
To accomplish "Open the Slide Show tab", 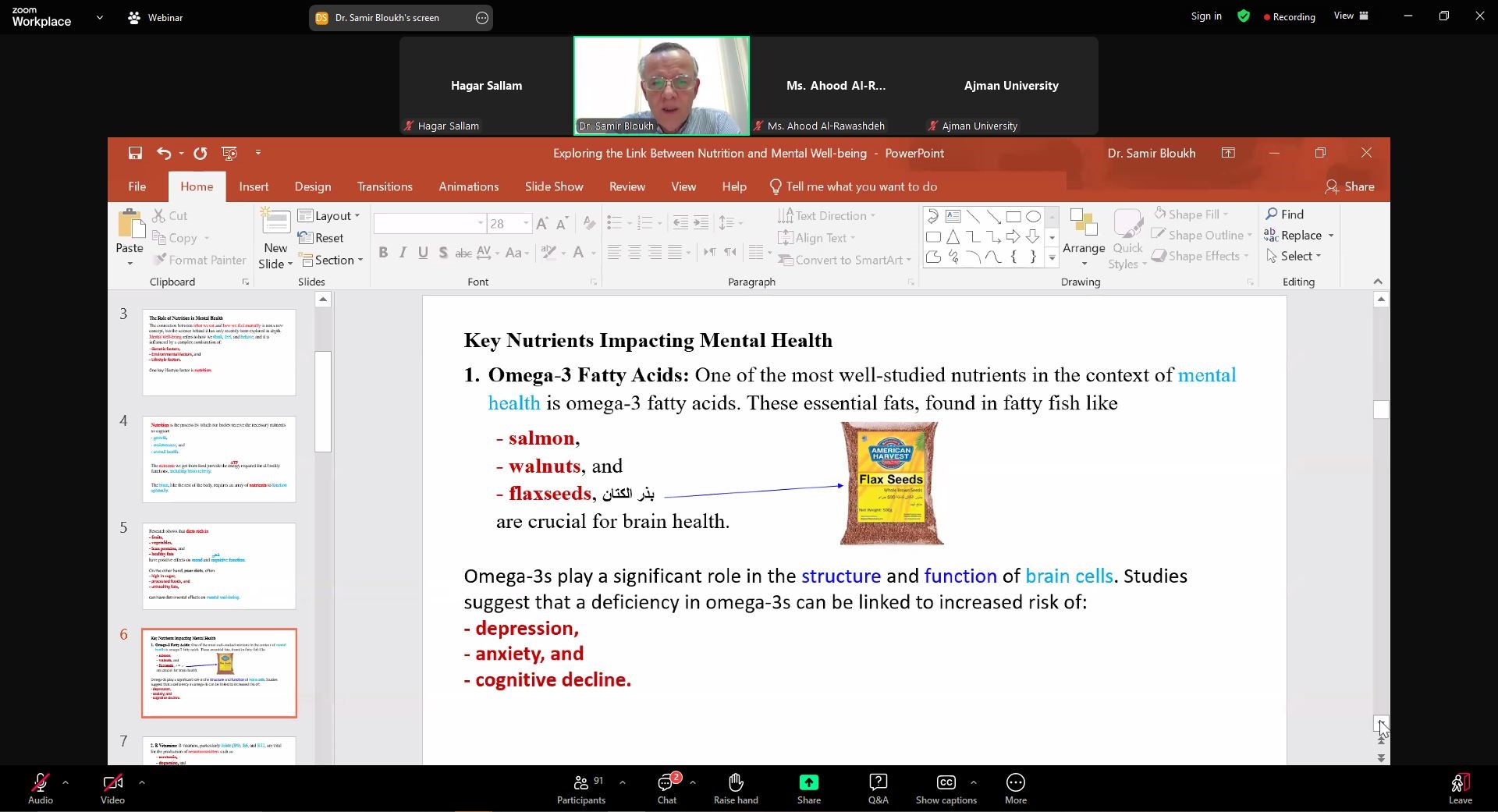I will (x=553, y=187).
